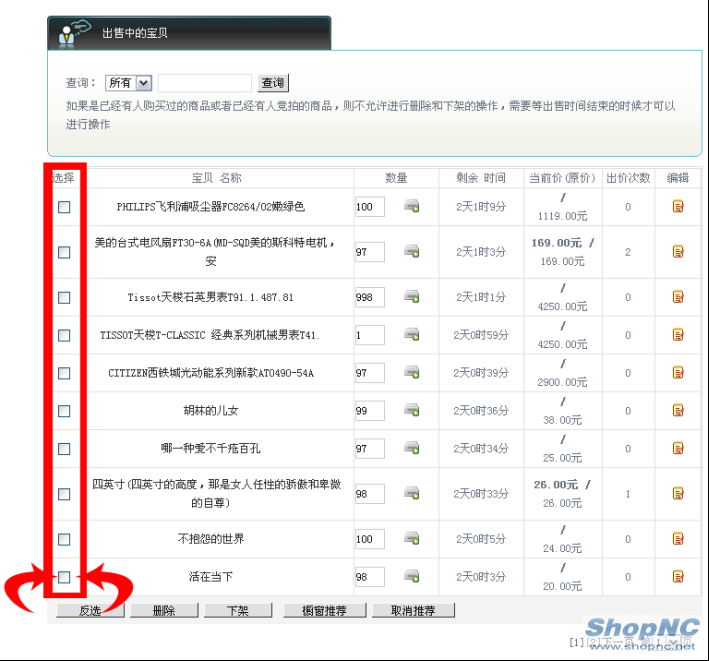This screenshot has width=709, height=661.
Task: Focus the query keyword text field
Action: (205, 83)
